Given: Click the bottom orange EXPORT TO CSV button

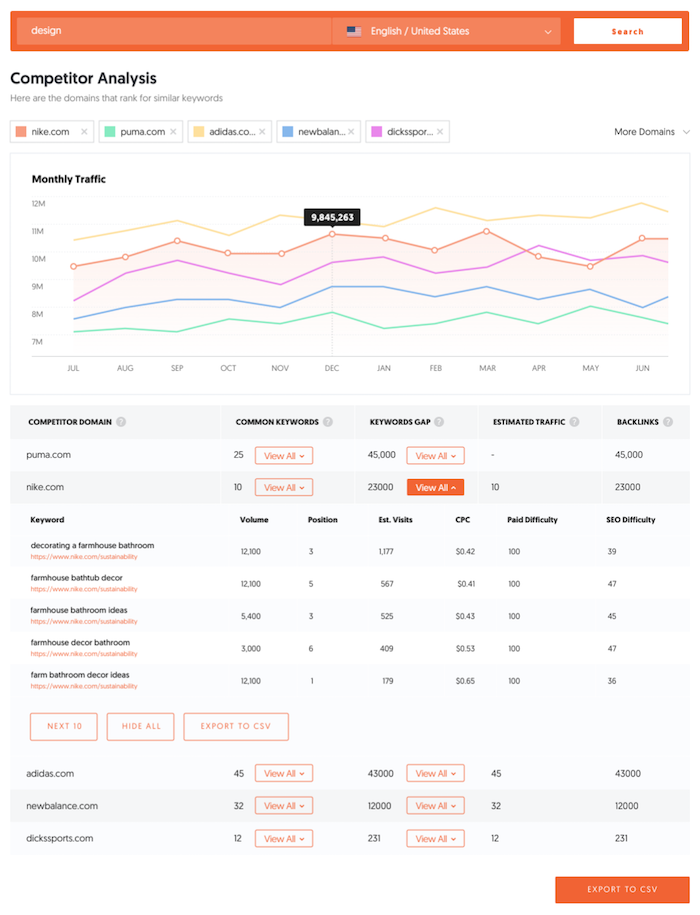Looking at the screenshot, I should click(622, 890).
